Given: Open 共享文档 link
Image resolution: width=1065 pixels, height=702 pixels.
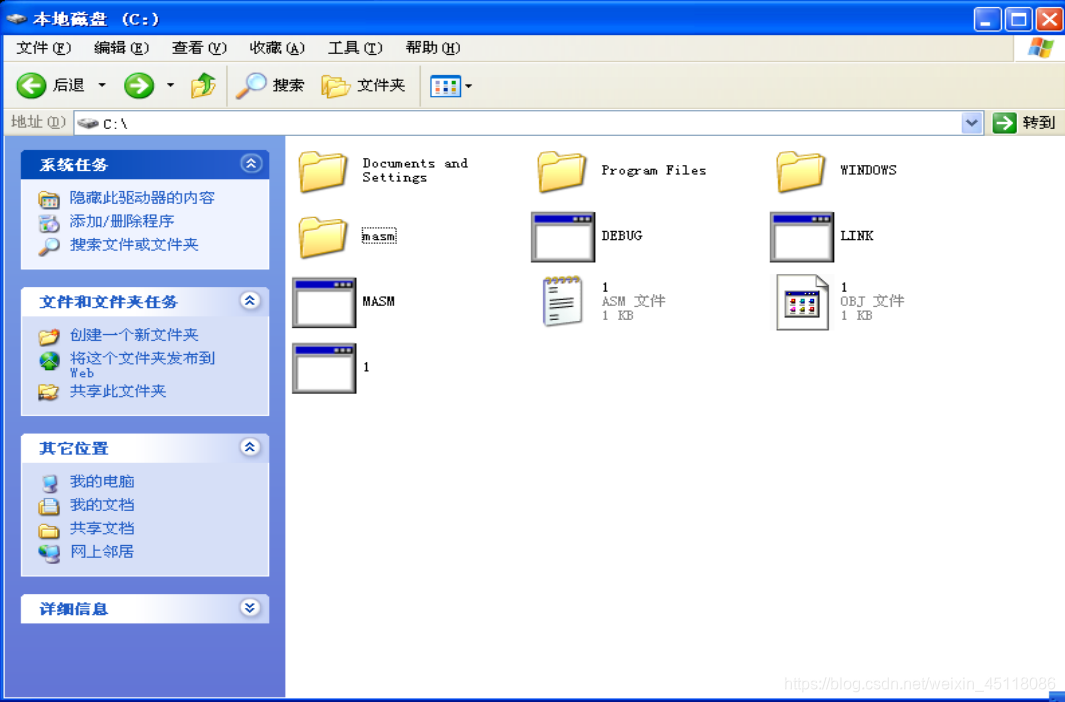Looking at the screenshot, I should coord(102,528).
